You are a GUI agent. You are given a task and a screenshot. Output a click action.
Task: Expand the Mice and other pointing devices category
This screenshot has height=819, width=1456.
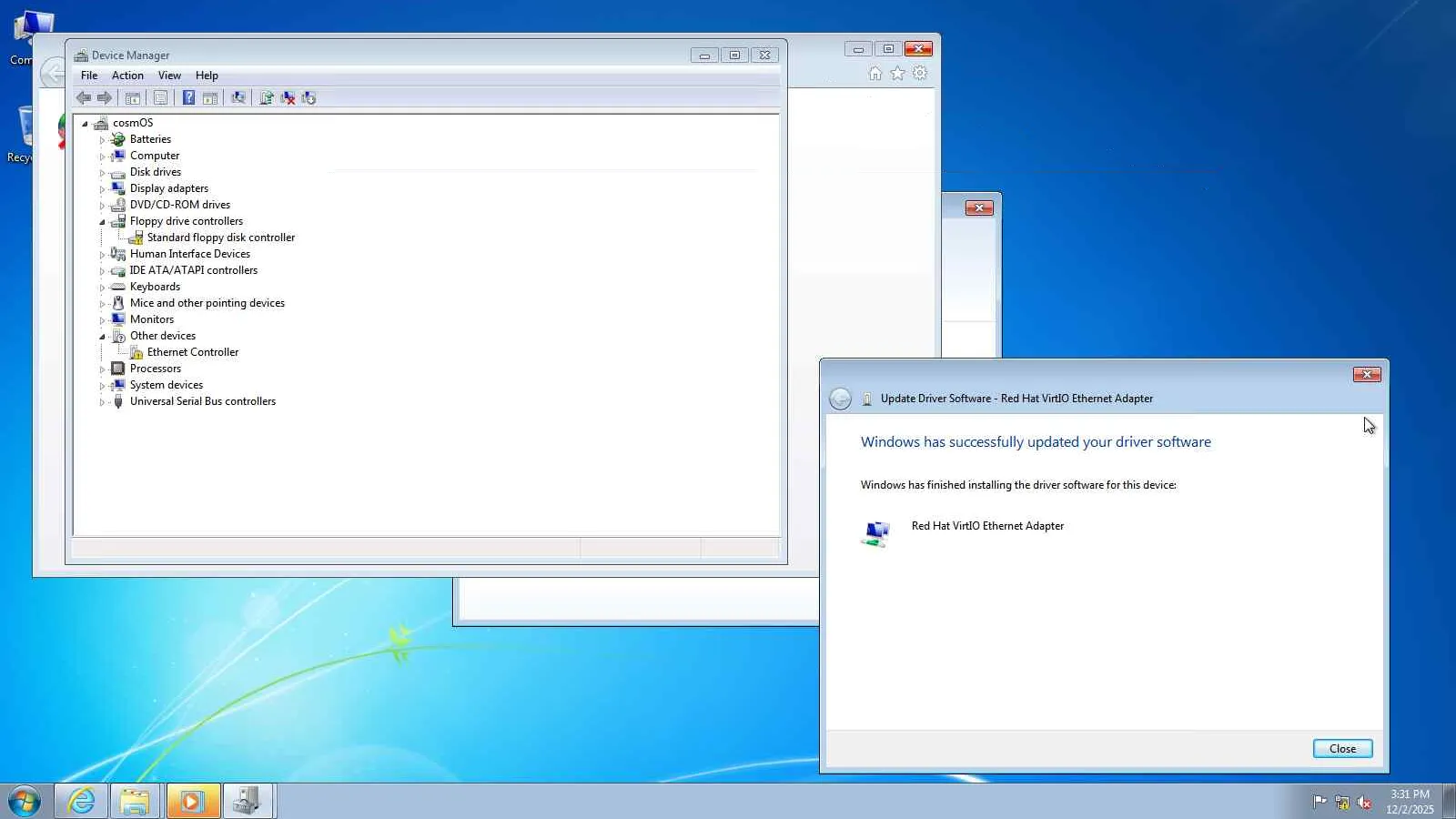click(x=102, y=304)
